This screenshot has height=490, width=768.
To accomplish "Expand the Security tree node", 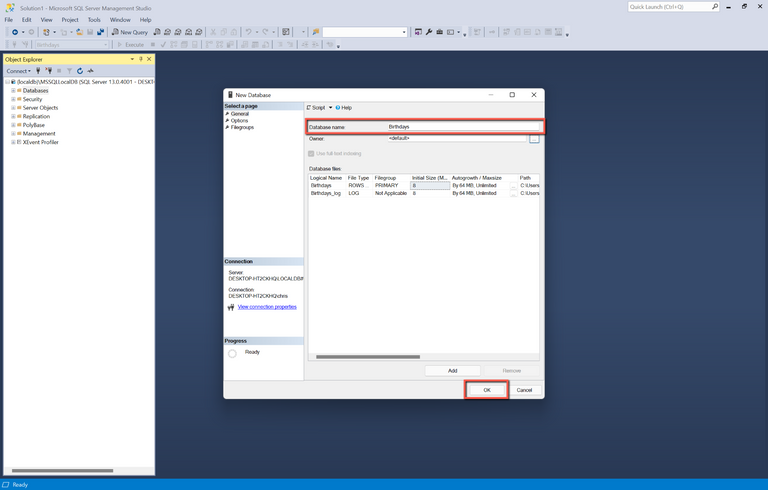I will [13, 99].
